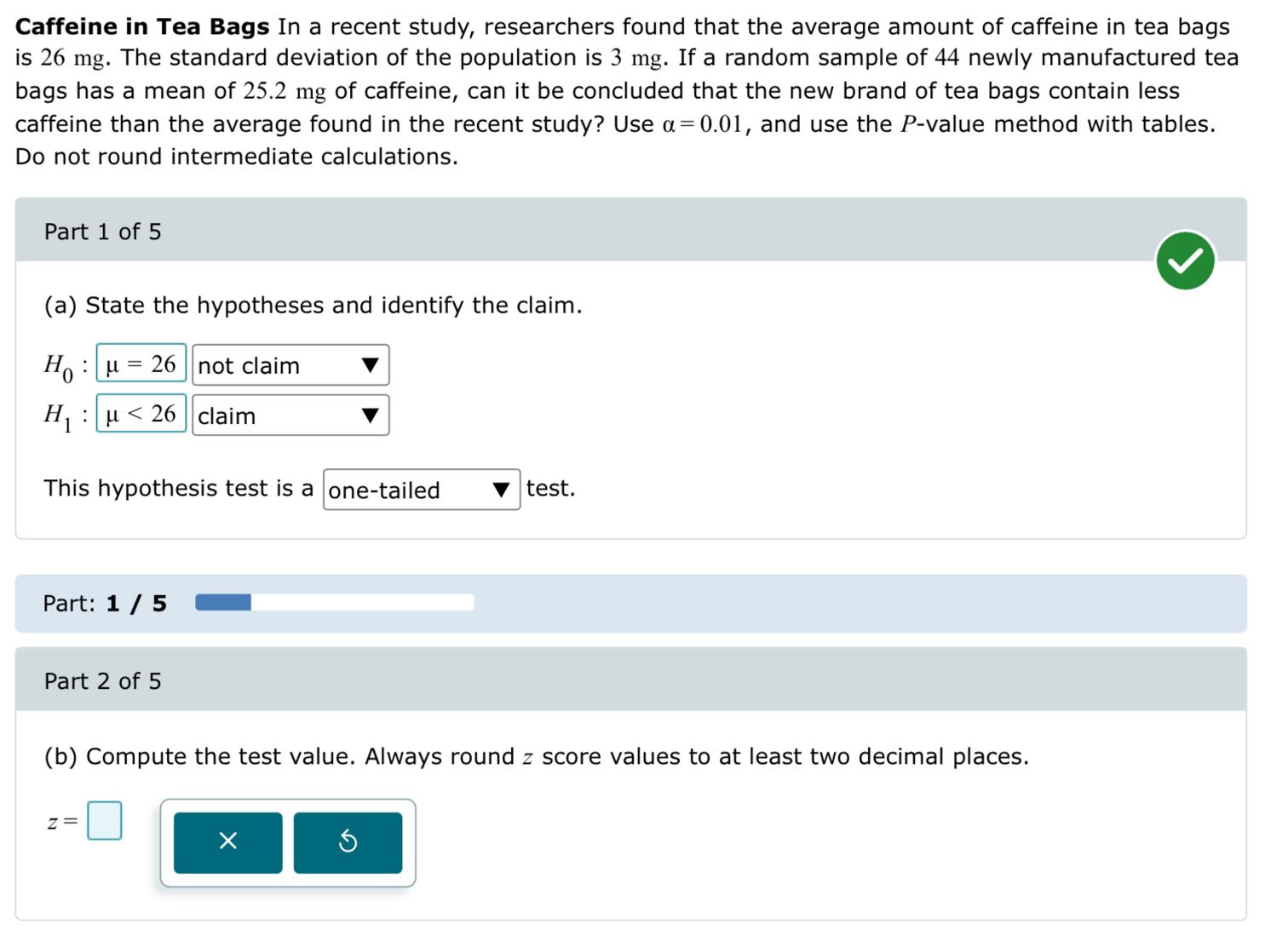Click the undo reset arrow button

point(348,842)
